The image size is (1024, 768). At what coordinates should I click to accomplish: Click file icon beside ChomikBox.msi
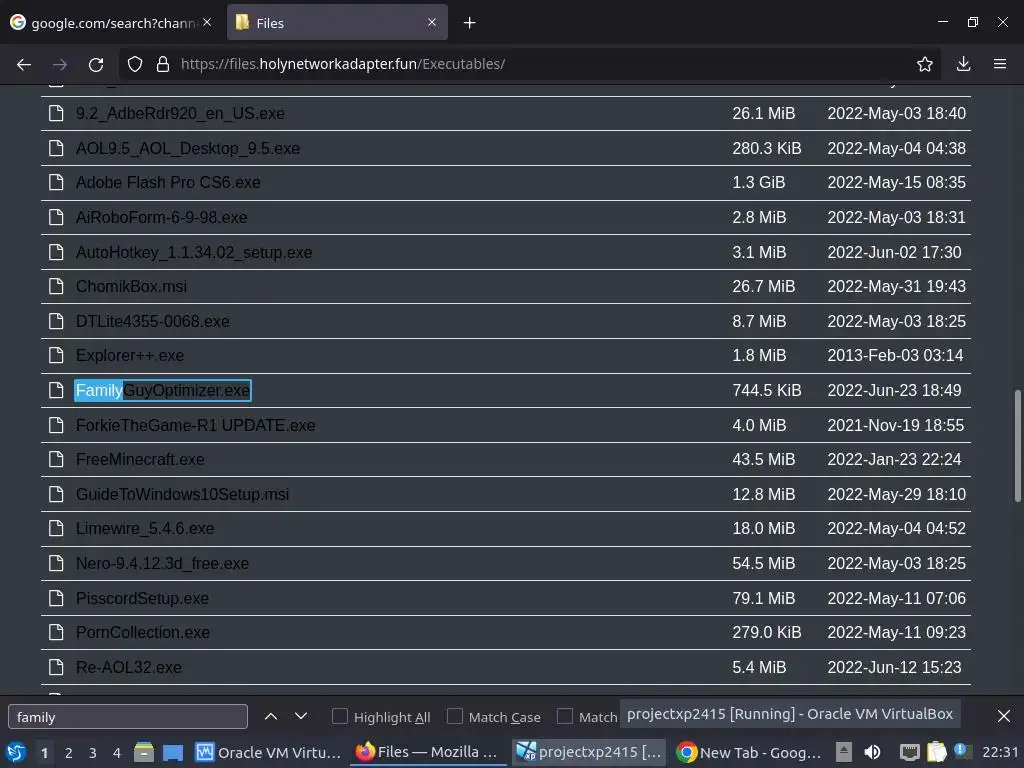coord(56,286)
